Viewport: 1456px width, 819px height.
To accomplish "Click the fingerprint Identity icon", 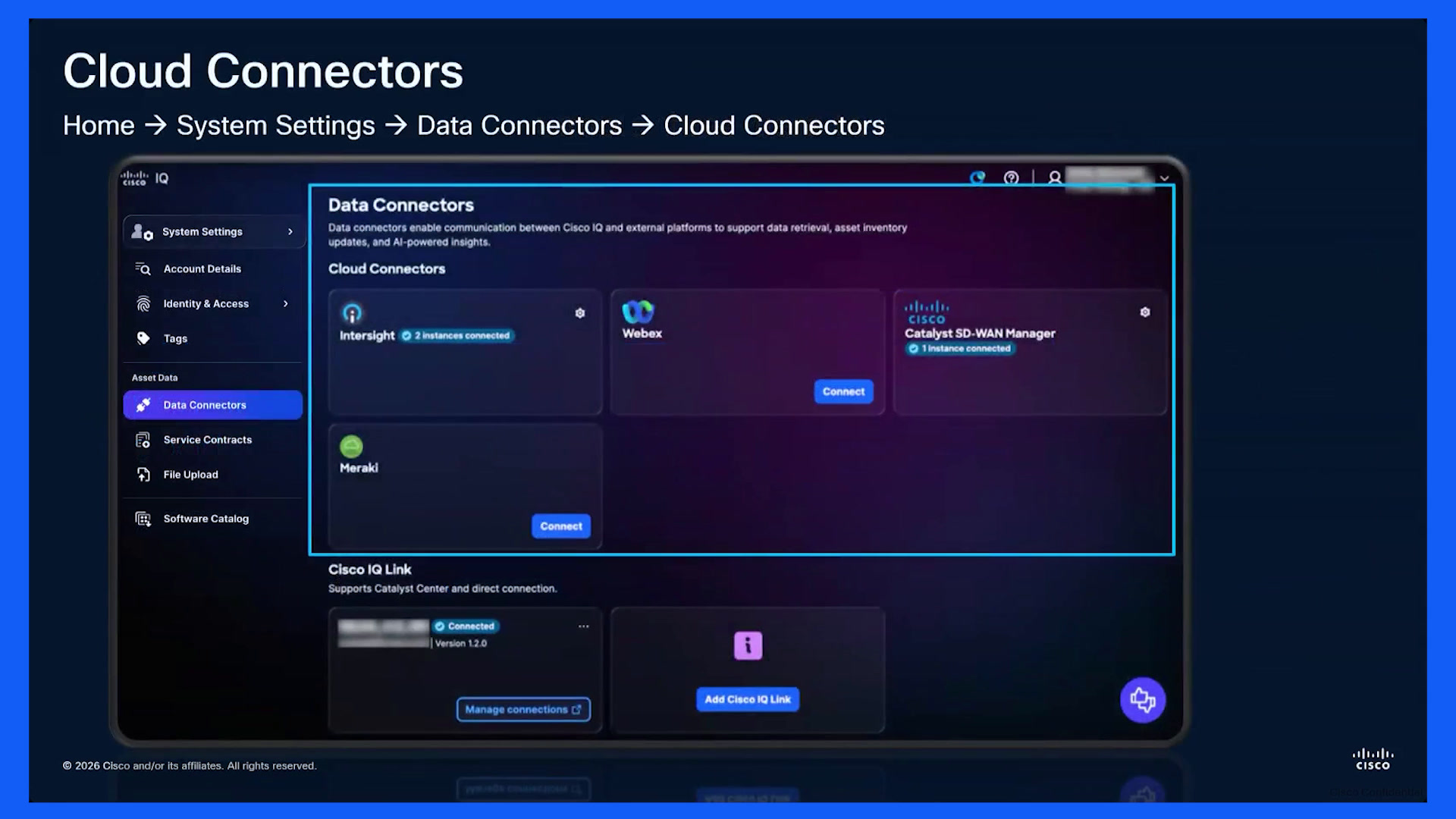I will 143,304.
